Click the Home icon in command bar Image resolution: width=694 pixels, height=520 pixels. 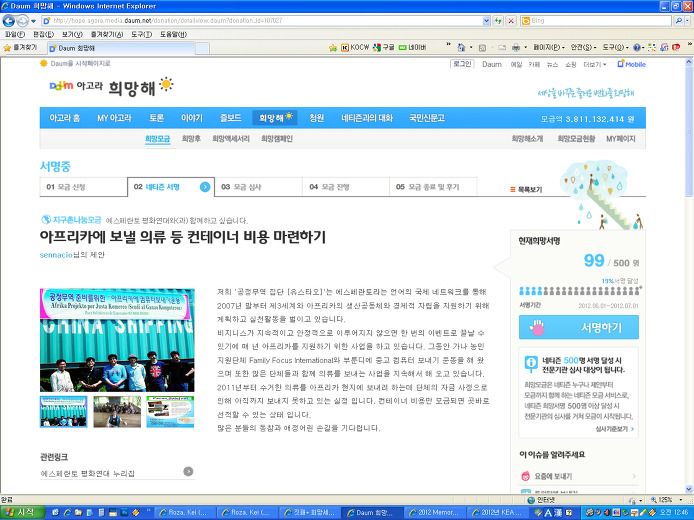click(x=461, y=47)
